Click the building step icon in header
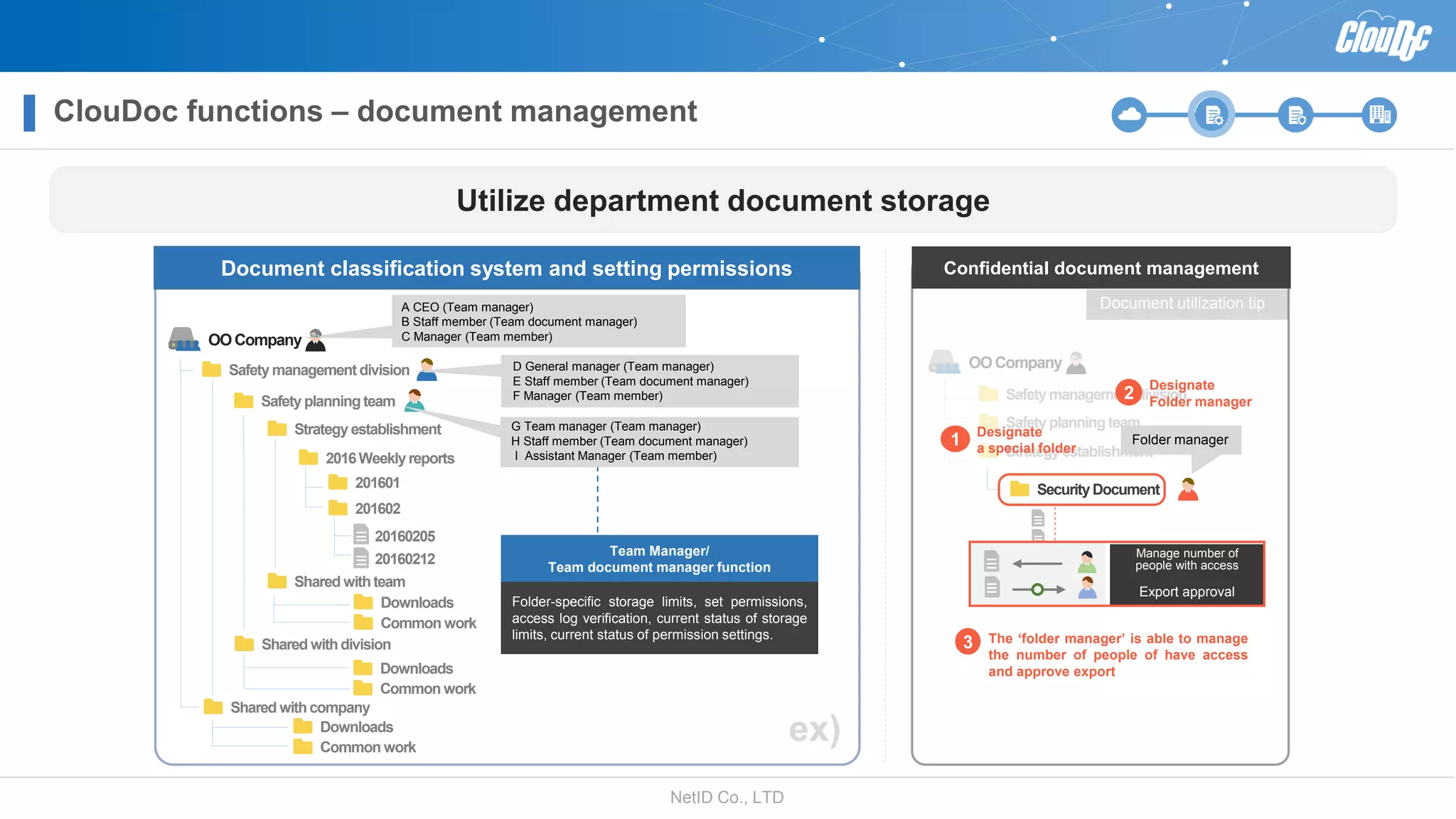Image resolution: width=1456 pixels, height=819 pixels. coord(1379,114)
